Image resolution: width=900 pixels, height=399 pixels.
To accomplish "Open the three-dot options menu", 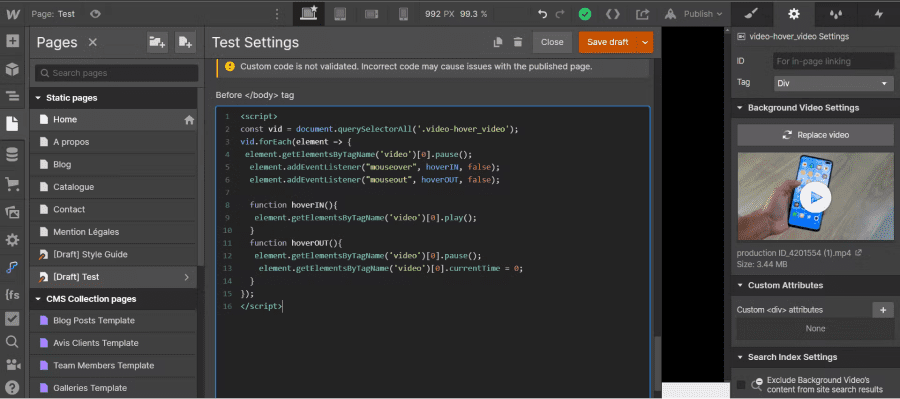I will pyautogui.click(x=278, y=14).
